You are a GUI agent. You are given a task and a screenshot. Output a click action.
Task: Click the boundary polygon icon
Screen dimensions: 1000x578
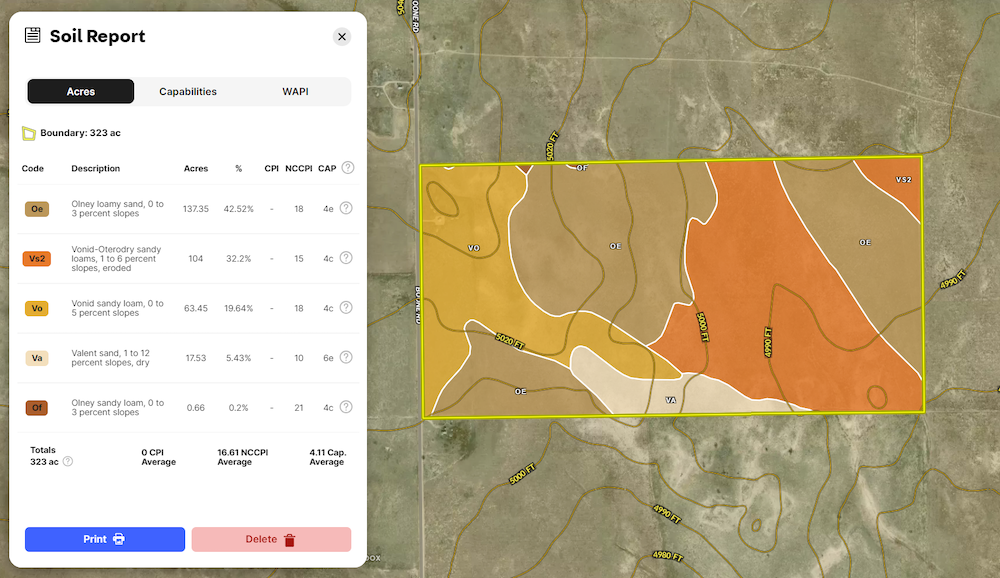pyautogui.click(x=29, y=132)
